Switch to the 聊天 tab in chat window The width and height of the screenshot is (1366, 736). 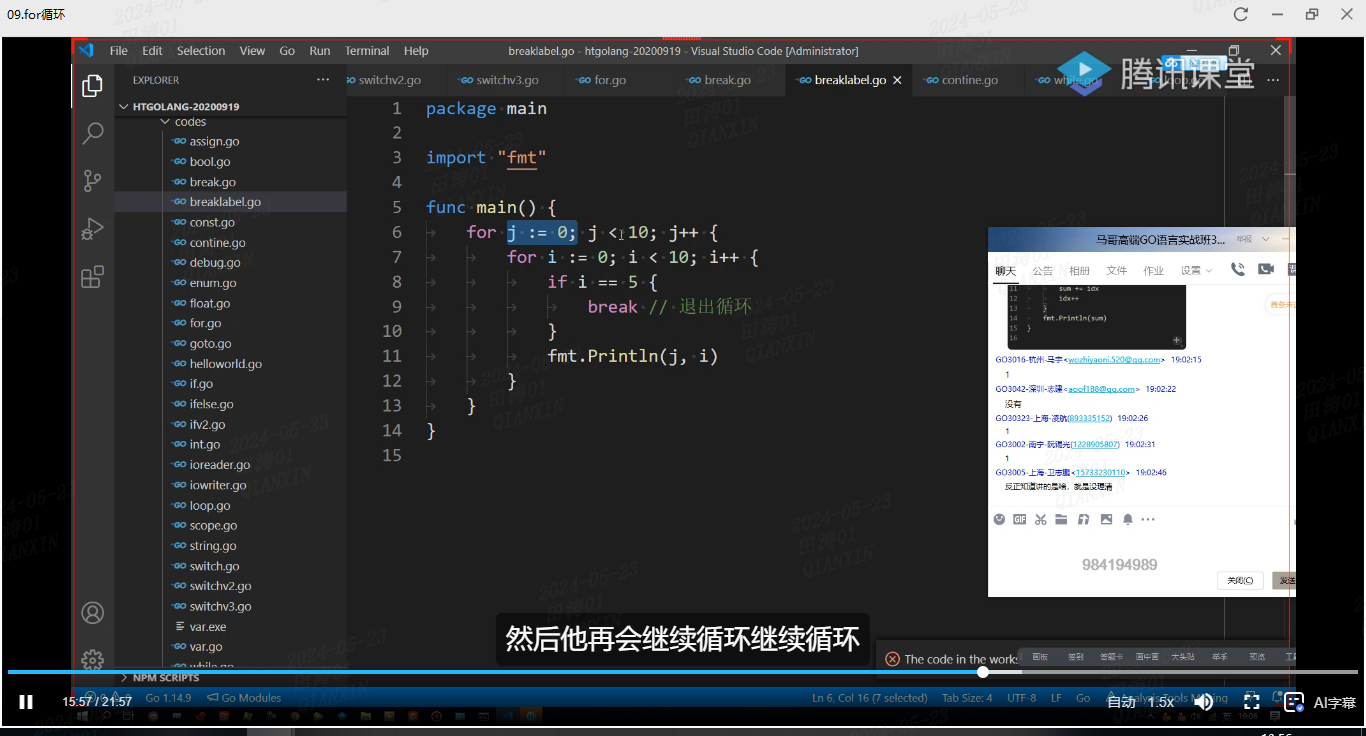(1005, 271)
